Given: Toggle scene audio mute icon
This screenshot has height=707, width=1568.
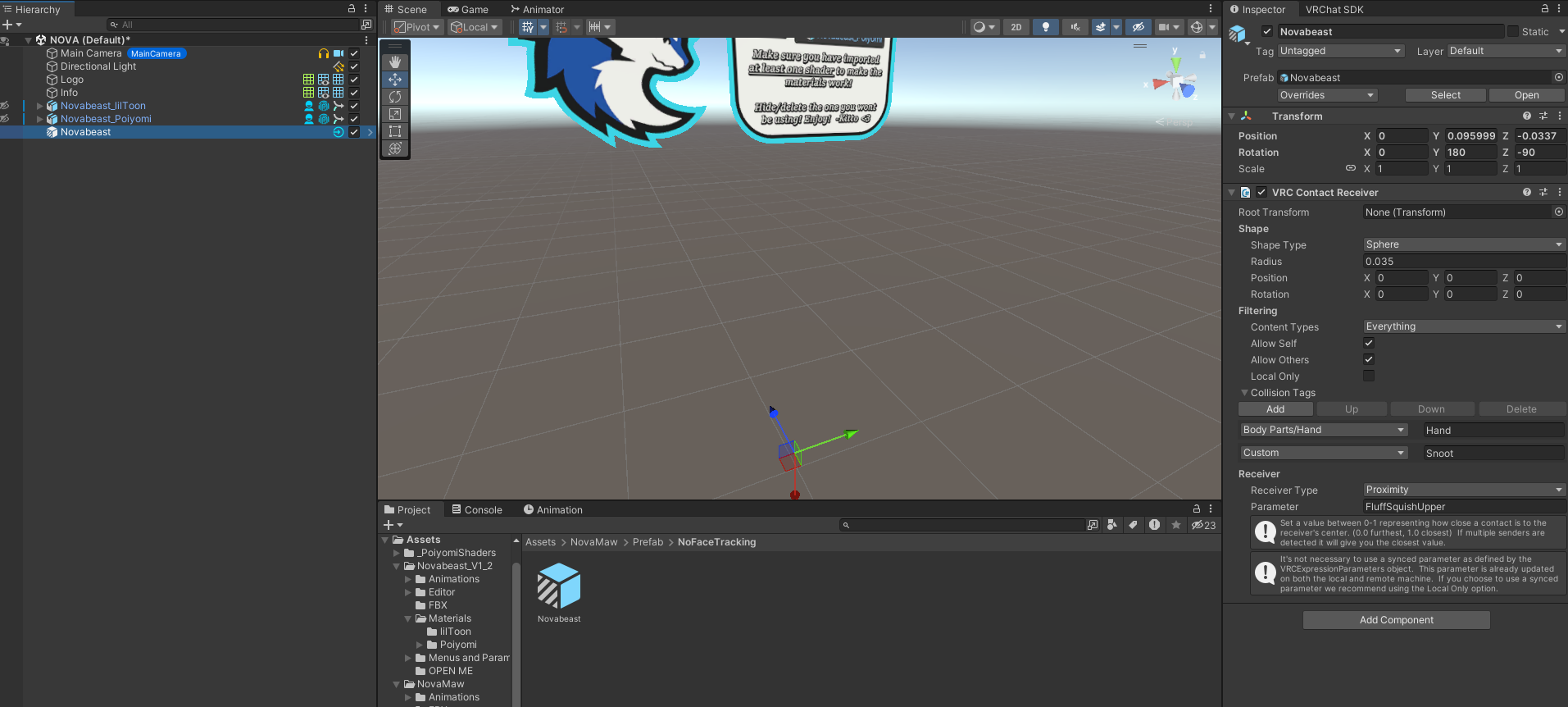Looking at the screenshot, I should coord(1075,27).
